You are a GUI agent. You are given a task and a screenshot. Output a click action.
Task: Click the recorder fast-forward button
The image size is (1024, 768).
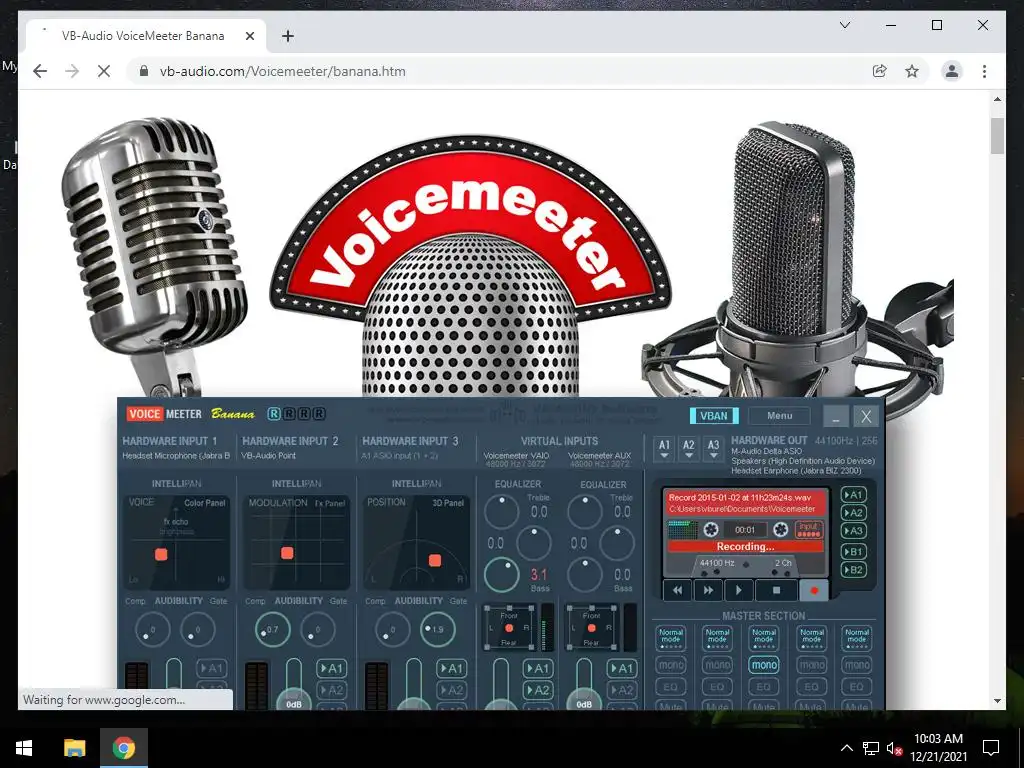pos(709,590)
